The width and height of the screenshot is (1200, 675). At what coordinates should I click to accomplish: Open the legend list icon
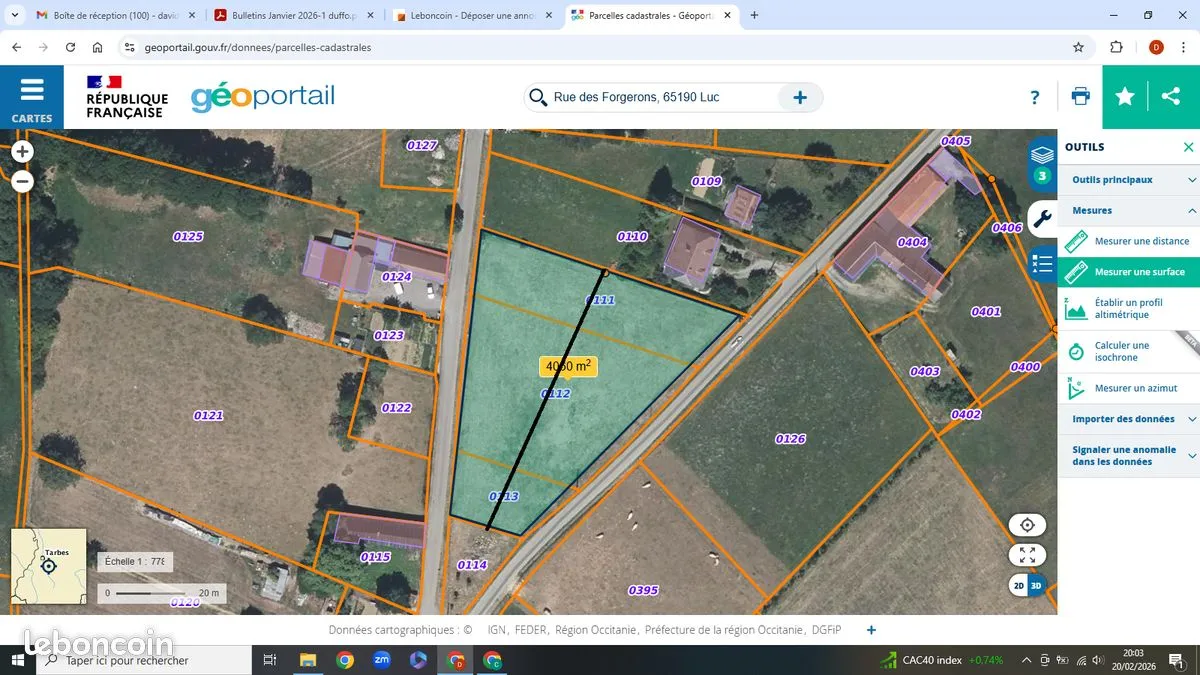pos(1042,263)
